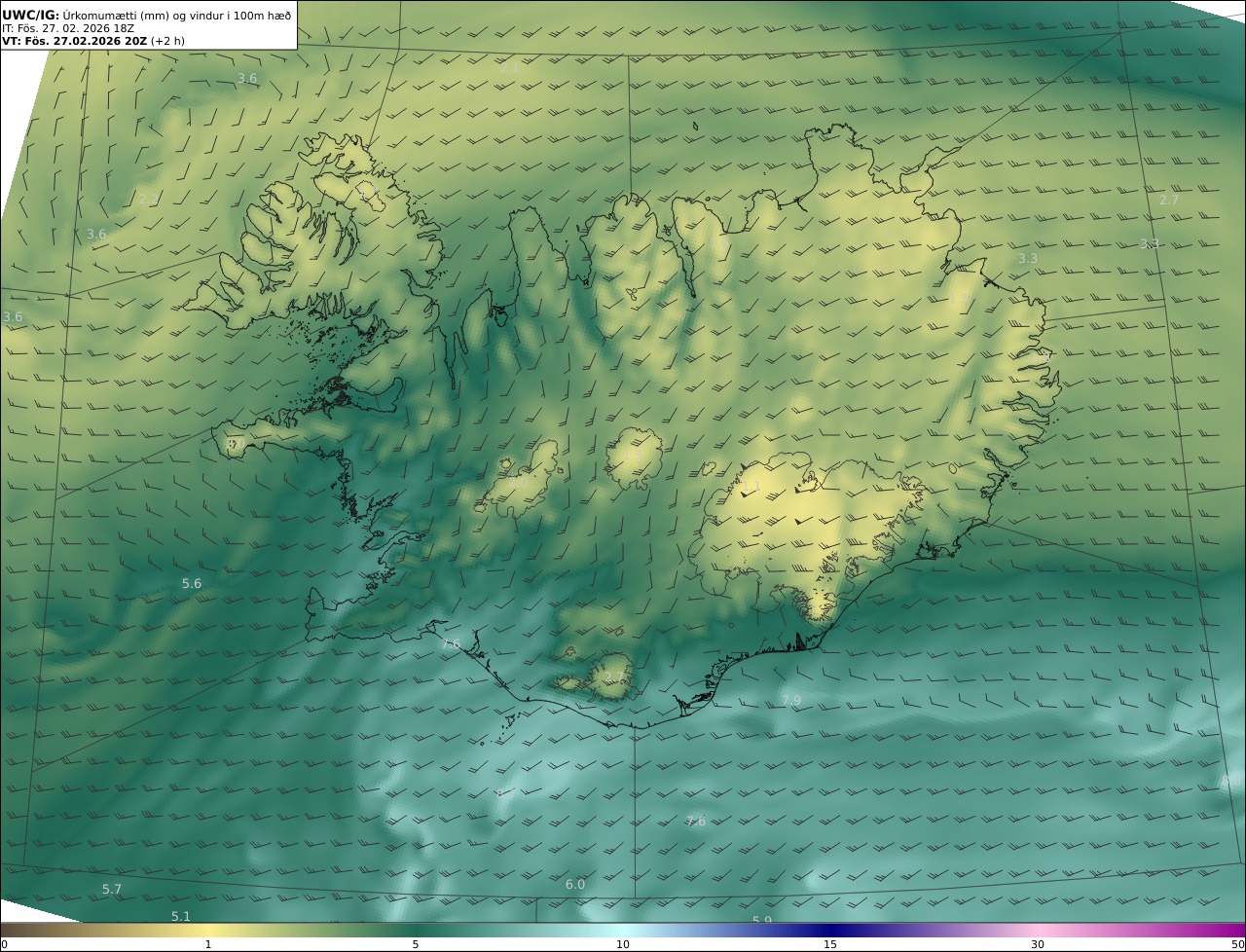
Task: Pick the dark navy segment of the color bar
Action: [x=830, y=930]
